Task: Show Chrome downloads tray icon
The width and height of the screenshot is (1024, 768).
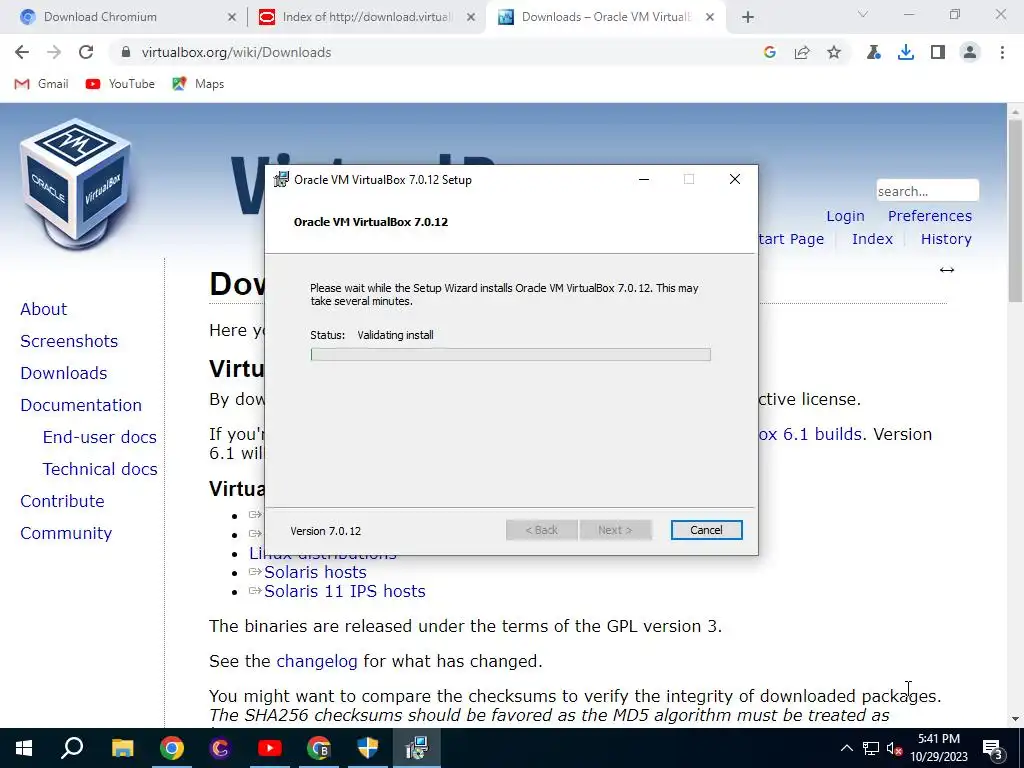Action: 906,52
